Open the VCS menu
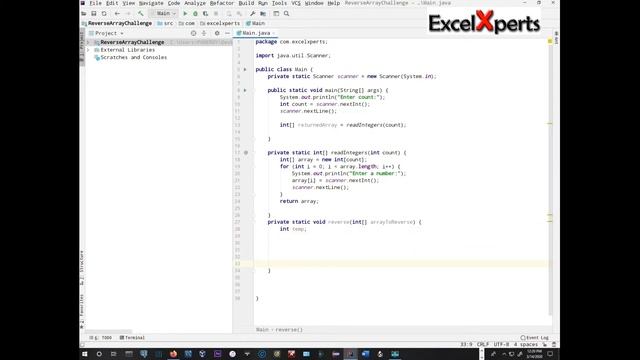This screenshot has height=360, width=640. (296, 3)
